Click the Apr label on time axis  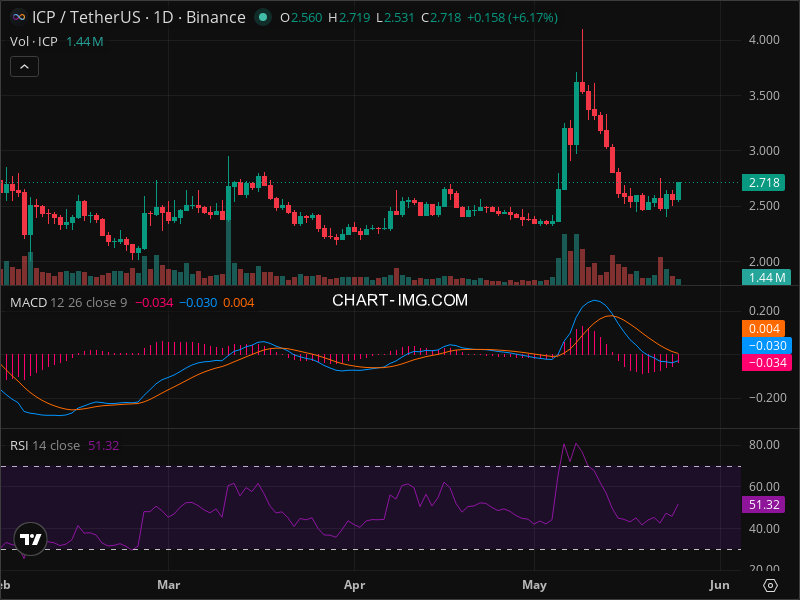click(x=354, y=585)
